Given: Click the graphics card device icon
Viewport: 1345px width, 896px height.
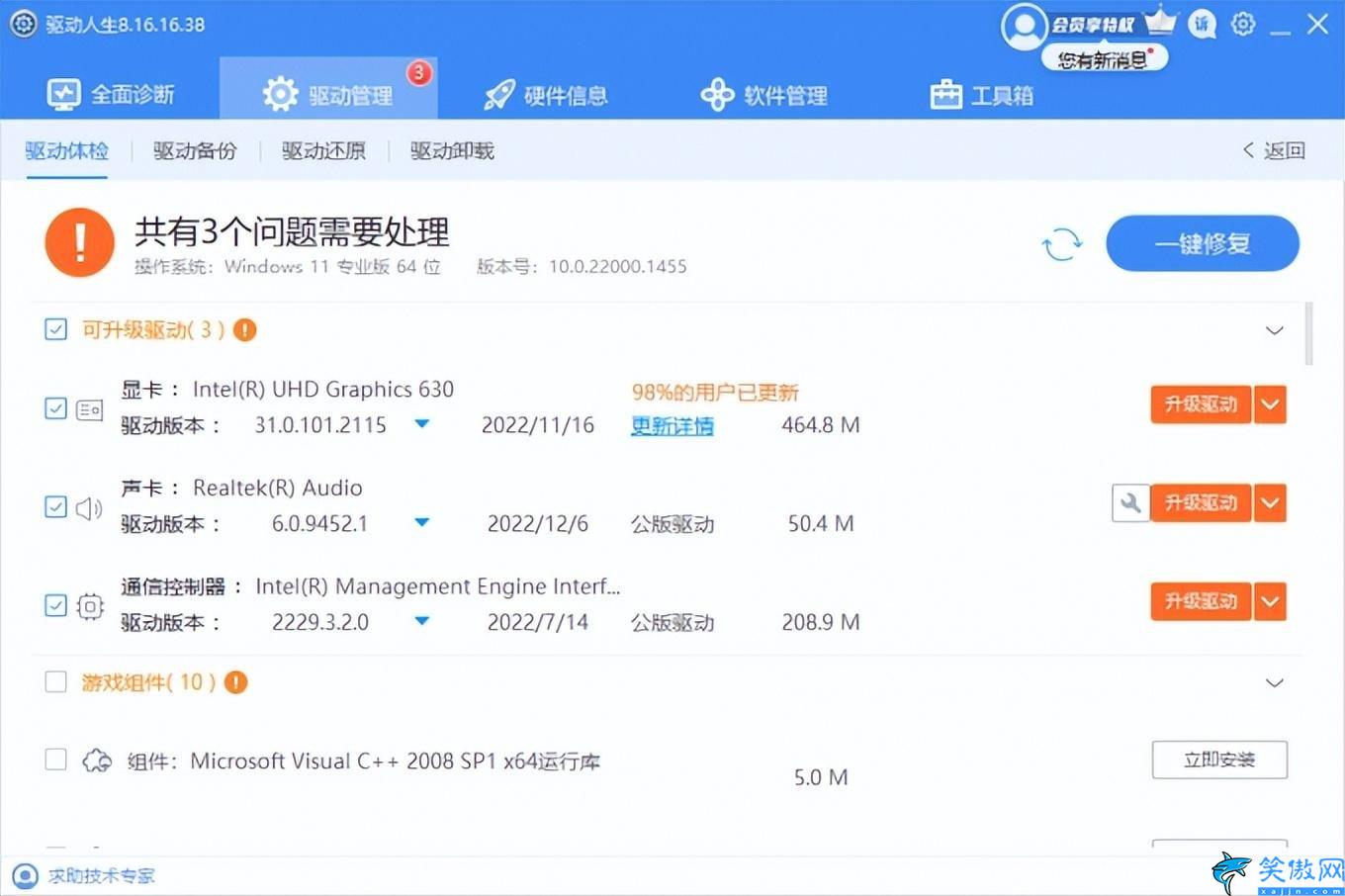Looking at the screenshot, I should [x=90, y=409].
